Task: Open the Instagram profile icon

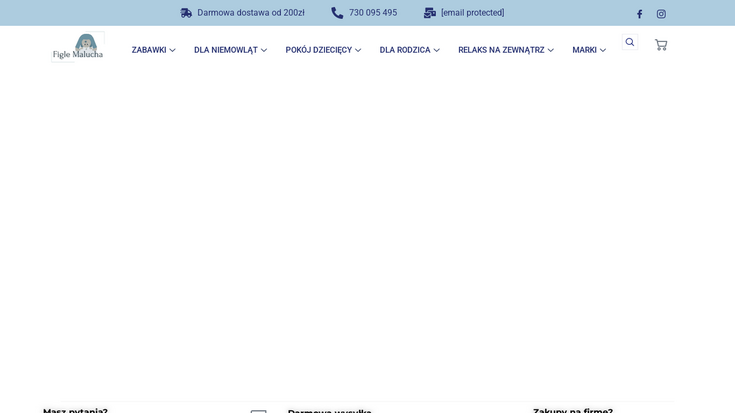Action: point(661,14)
